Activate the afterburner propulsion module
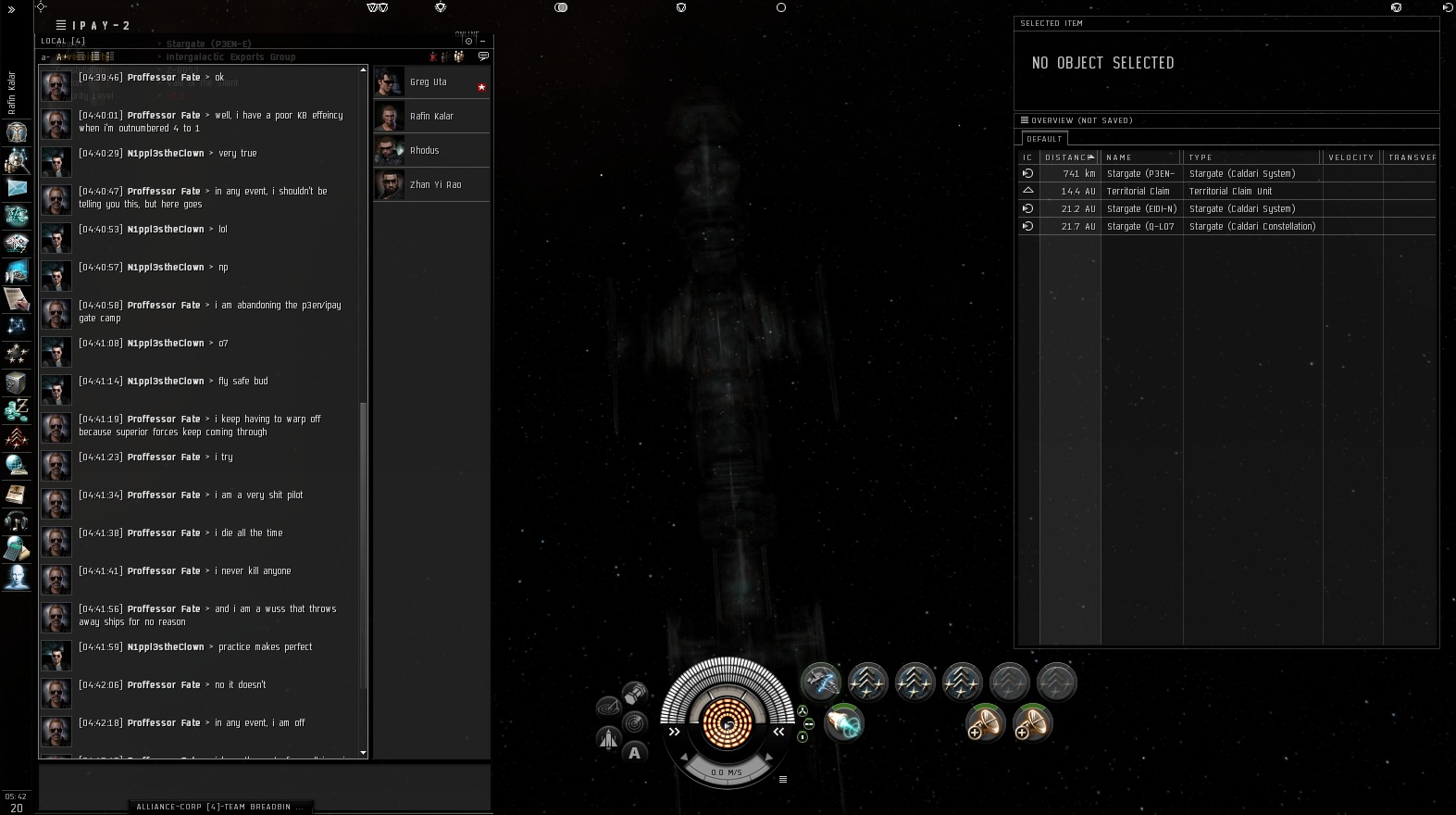The height and width of the screenshot is (815, 1456). [x=844, y=722]
